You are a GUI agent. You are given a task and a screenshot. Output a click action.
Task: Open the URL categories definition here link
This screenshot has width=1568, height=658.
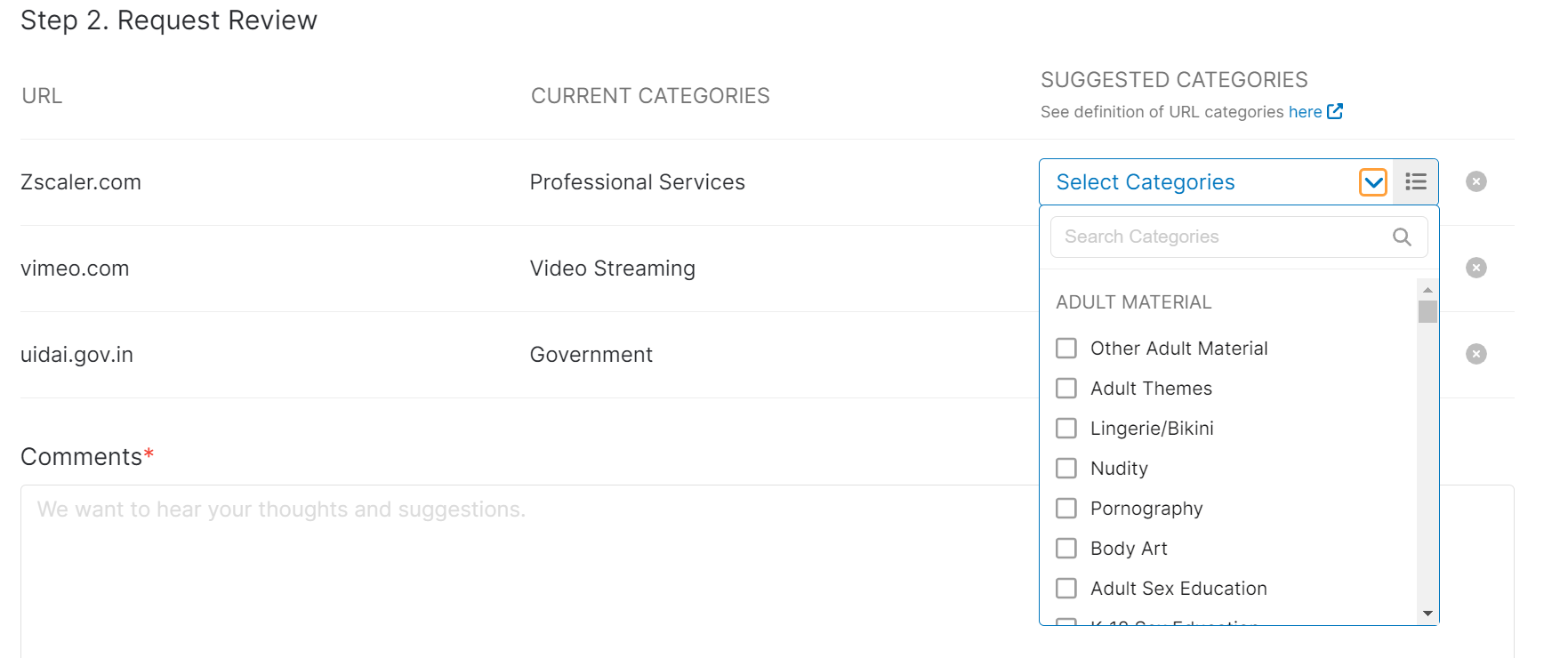click(1305, 112)
